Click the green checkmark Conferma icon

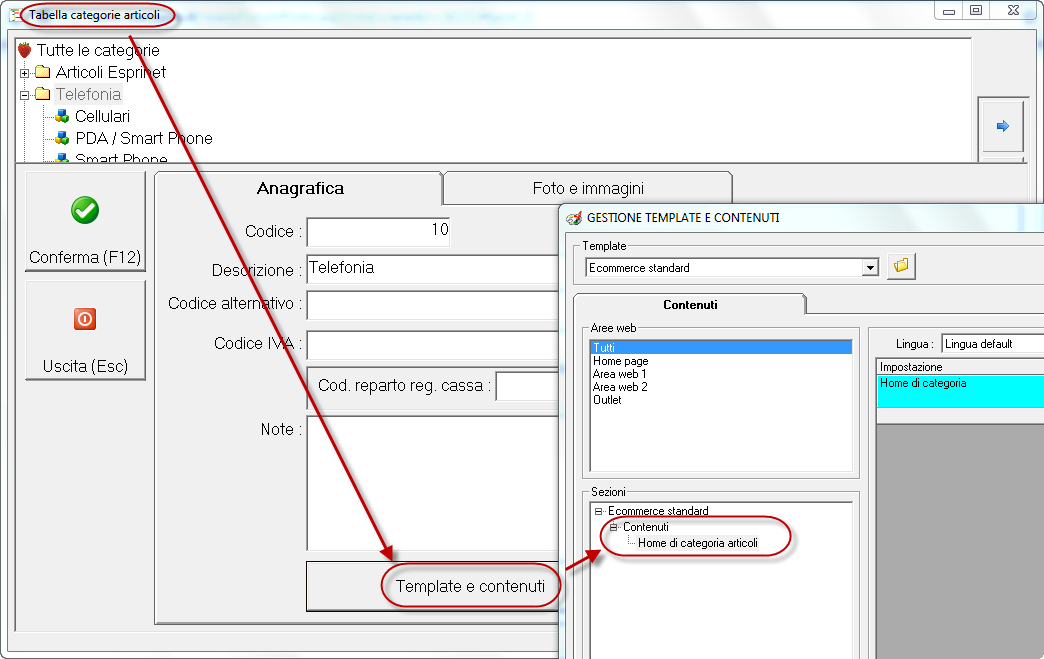click(x=85, y=210)
